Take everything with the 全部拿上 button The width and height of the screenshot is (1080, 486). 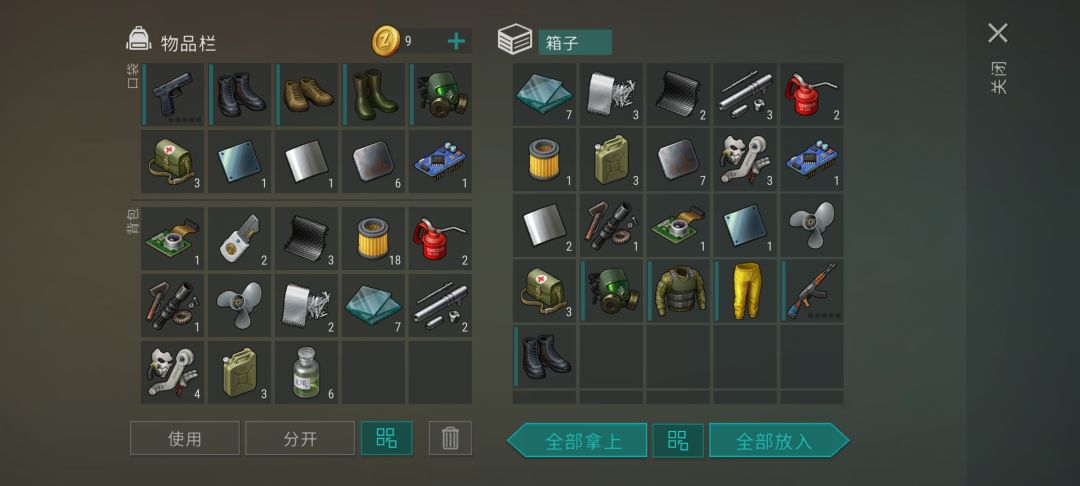577,441
